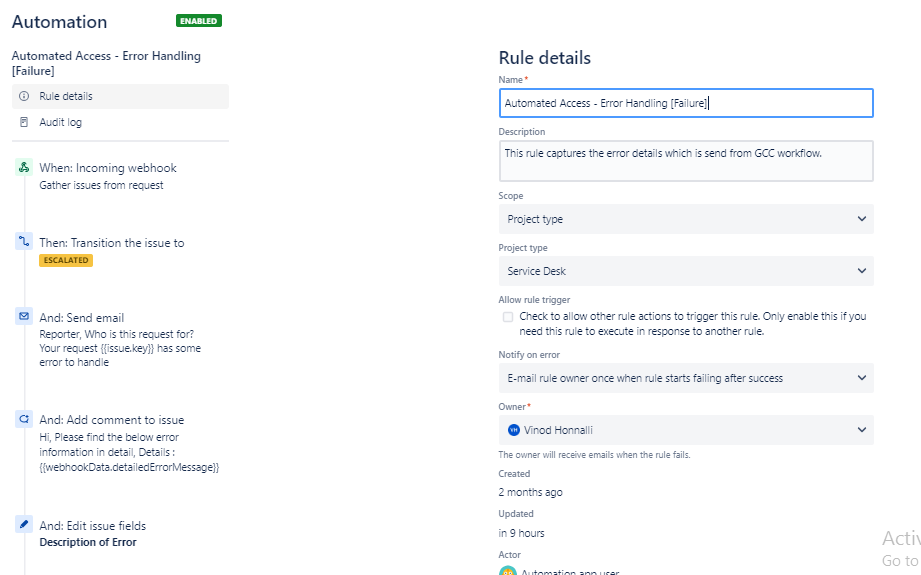This screenshot has height=575, width=921.
Task: Open the And: Edit issue fields step
Action: (92, 526)
